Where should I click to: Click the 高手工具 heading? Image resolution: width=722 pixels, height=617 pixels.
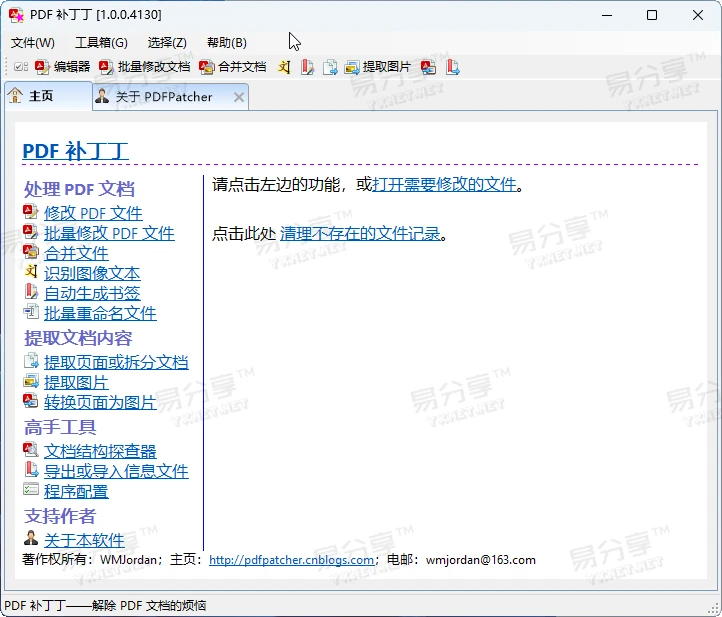[60, 428]
